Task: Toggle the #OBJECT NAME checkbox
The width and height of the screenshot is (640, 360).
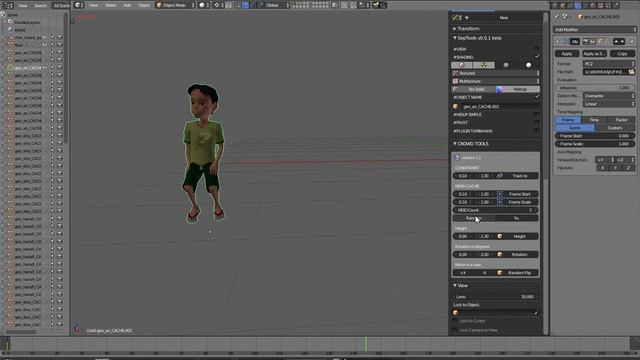Action: coord(537,97)
